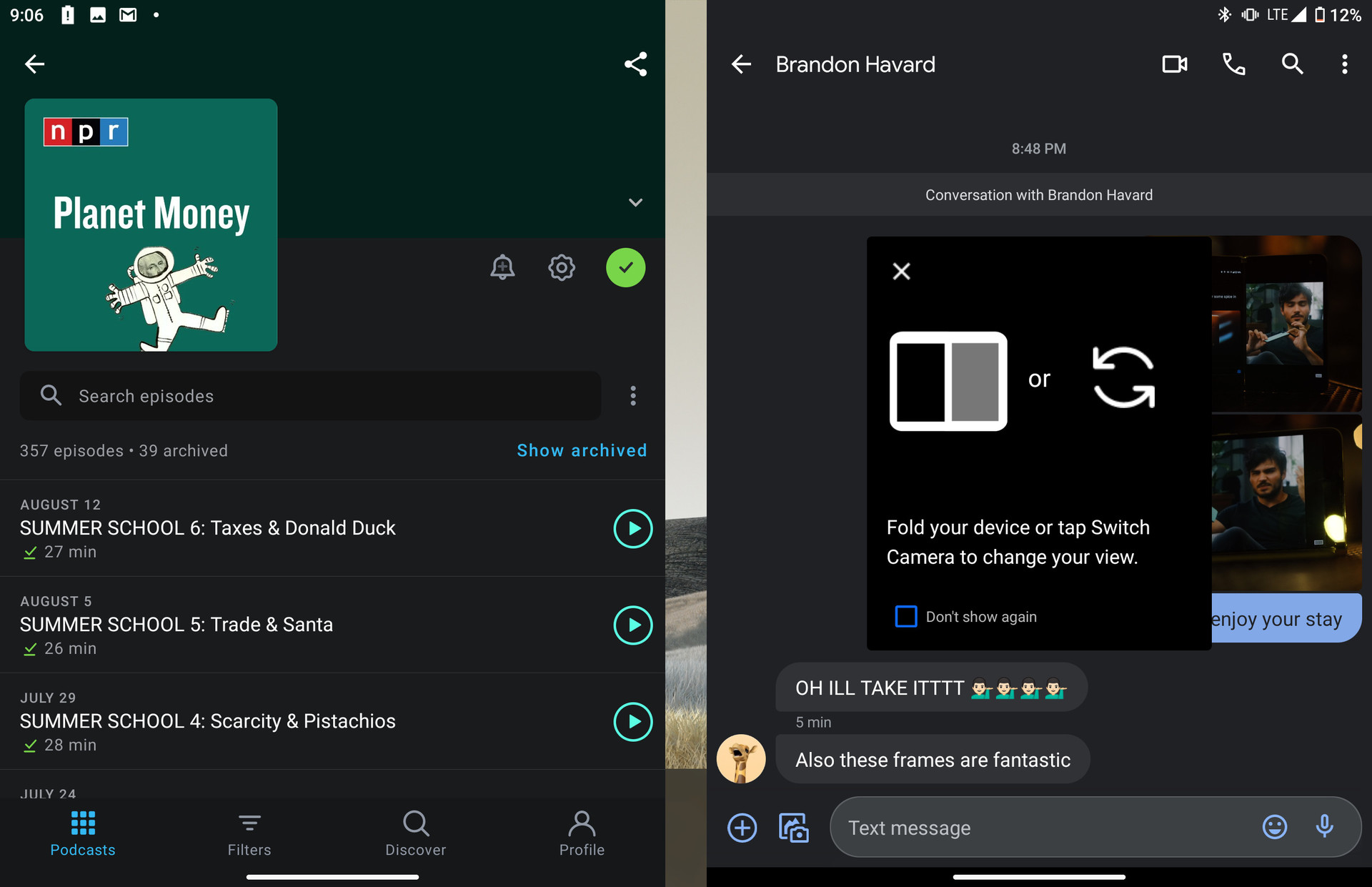Image resolution: width=1372 pixels, height=887 pixels.
Task: Open the conversation three-dot menu
Action: click(1344, 64)
